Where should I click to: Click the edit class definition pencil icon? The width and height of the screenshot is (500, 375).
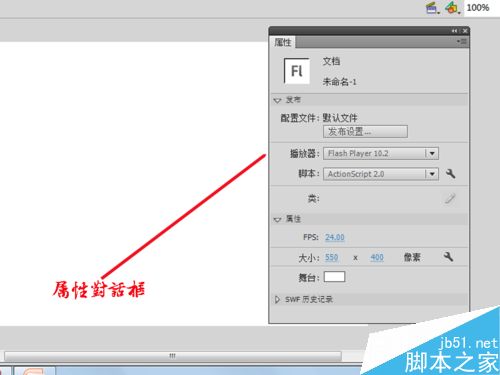point(450,199)
